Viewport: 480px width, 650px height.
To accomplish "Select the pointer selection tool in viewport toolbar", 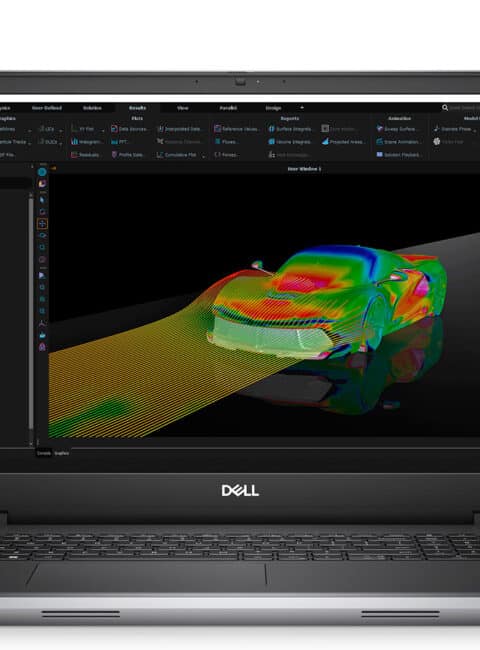I will coord(42,200).
